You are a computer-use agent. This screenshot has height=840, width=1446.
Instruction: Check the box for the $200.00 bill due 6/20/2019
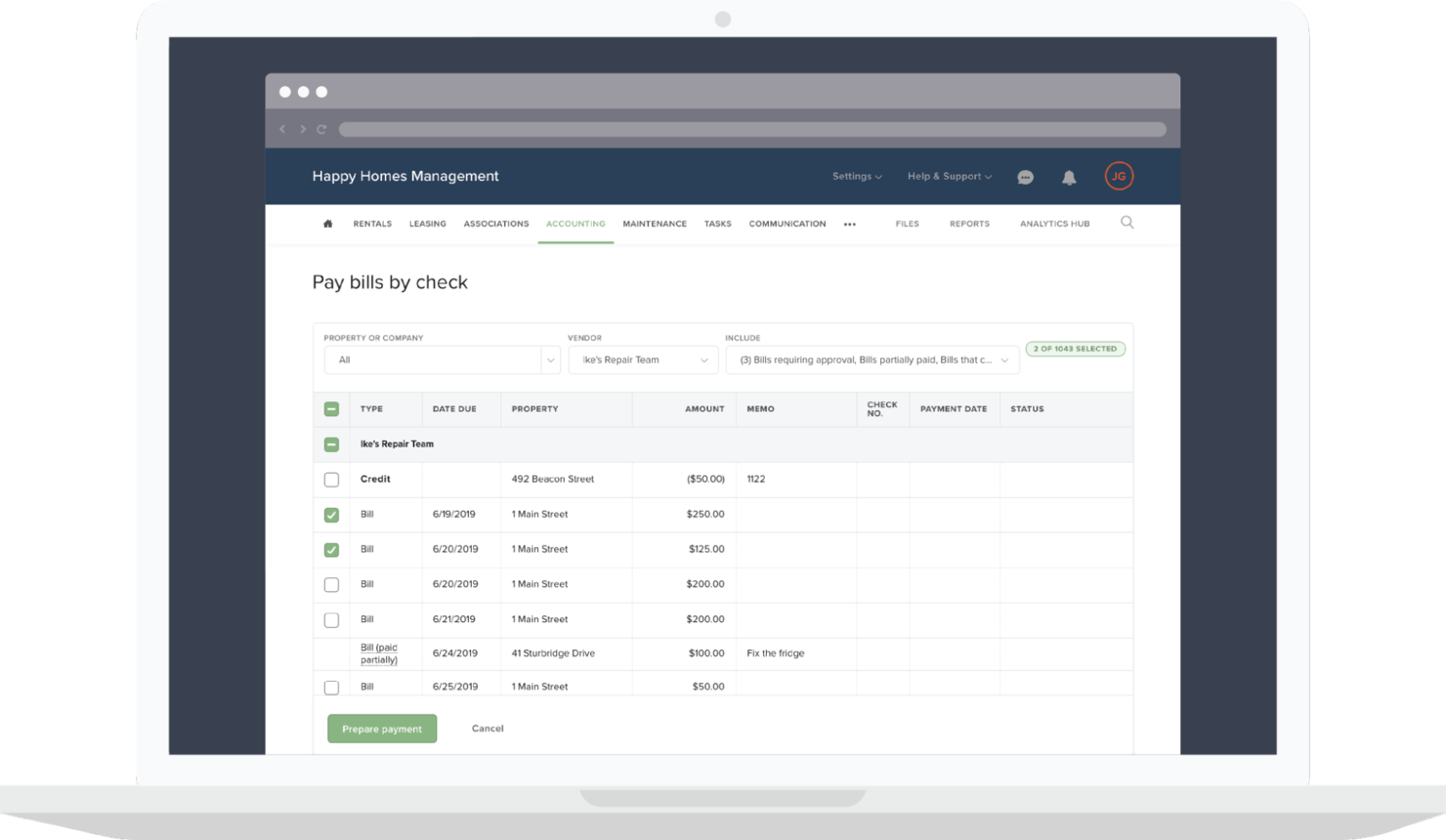tap(331, 584)
